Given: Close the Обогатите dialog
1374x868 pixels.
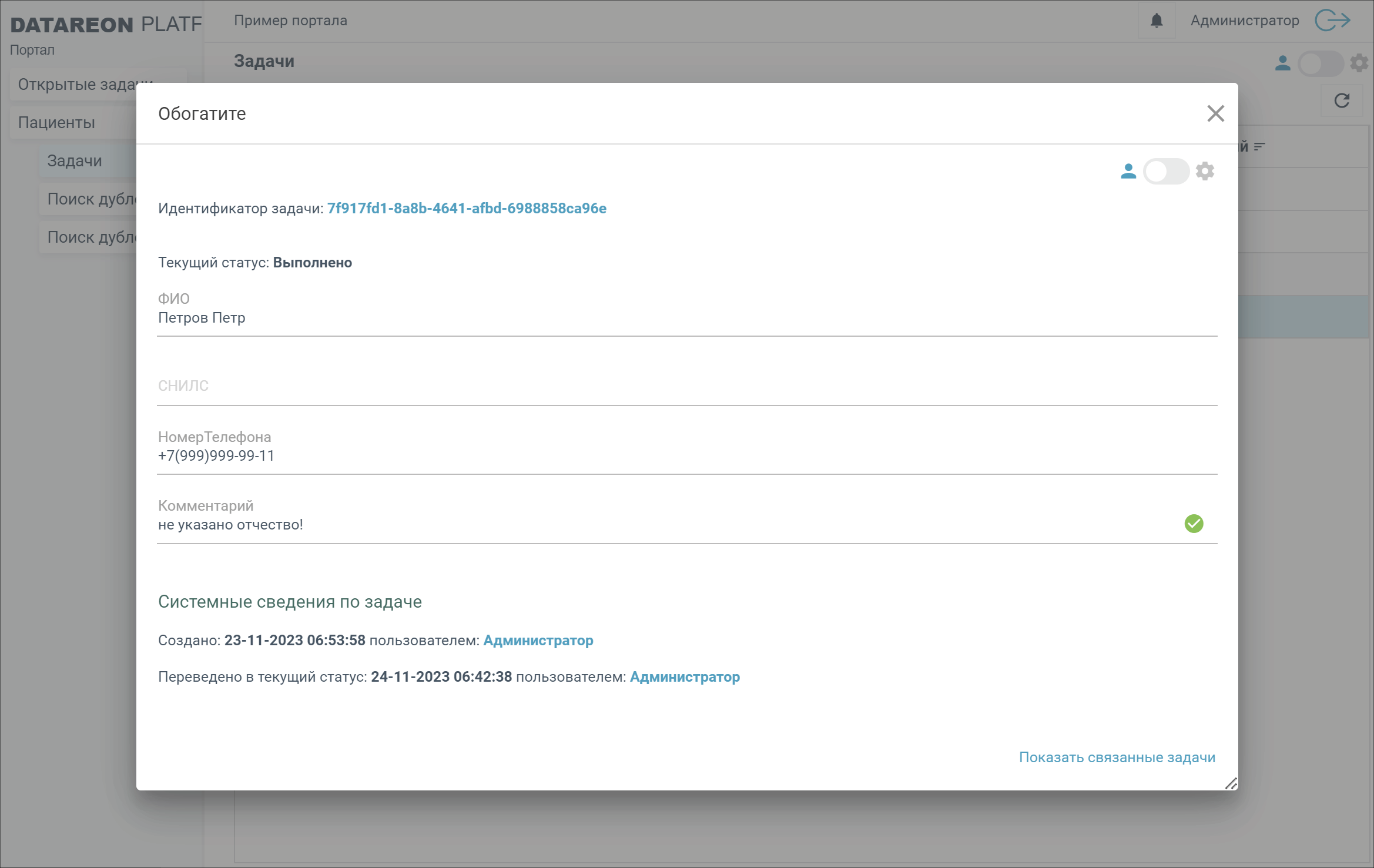Looking at the screenshot, I should [1215, 113].
